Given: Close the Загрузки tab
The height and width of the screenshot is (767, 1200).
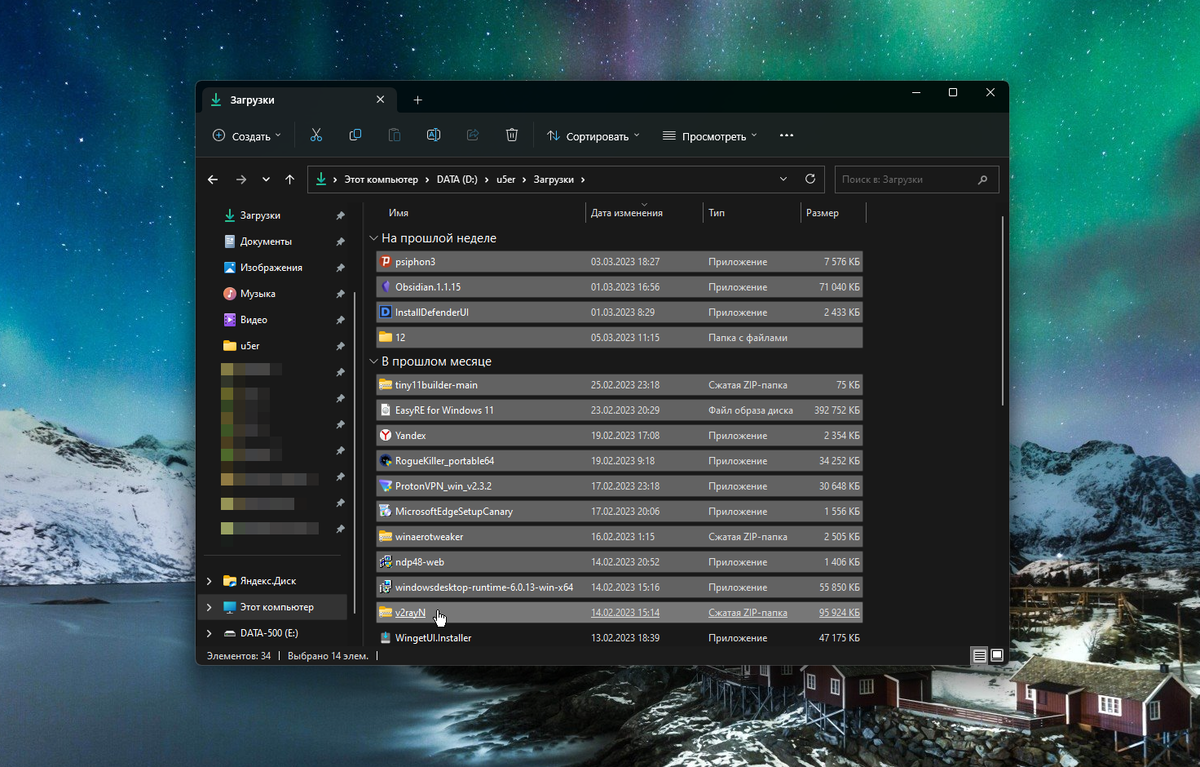Looking at the screenshot, I should 380,100.
